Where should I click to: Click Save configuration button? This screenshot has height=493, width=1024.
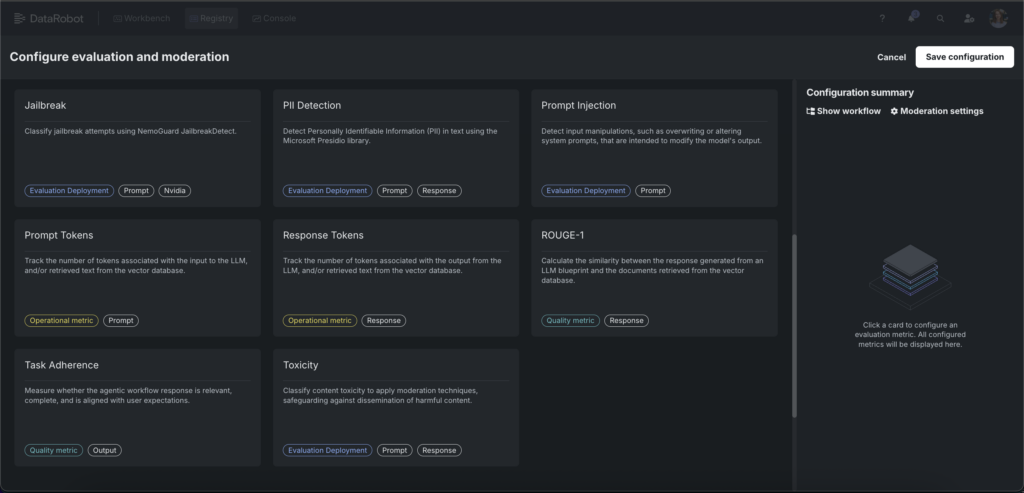coord(965,57)
